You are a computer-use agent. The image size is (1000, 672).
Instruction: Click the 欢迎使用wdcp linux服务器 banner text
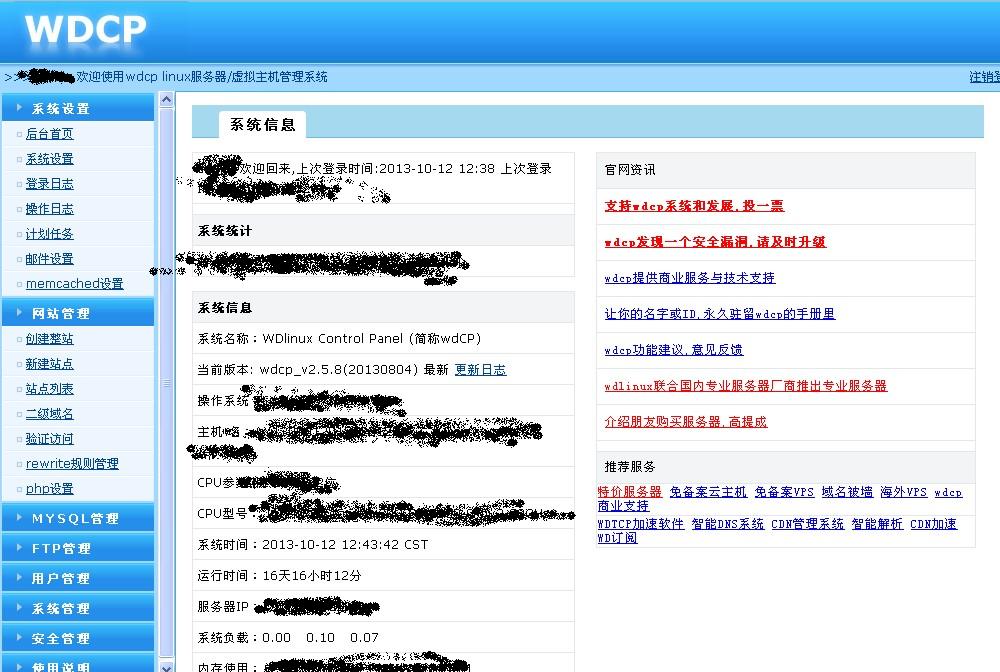[x=202, y=77]
